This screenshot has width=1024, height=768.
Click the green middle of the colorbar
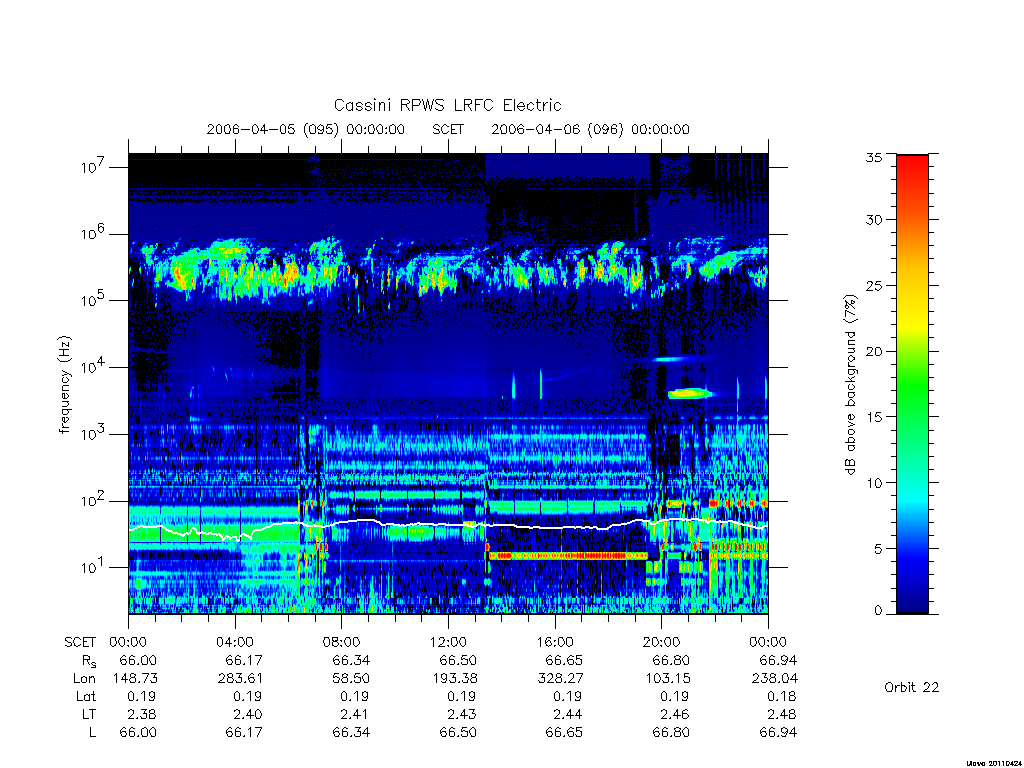tap(912, 385)
